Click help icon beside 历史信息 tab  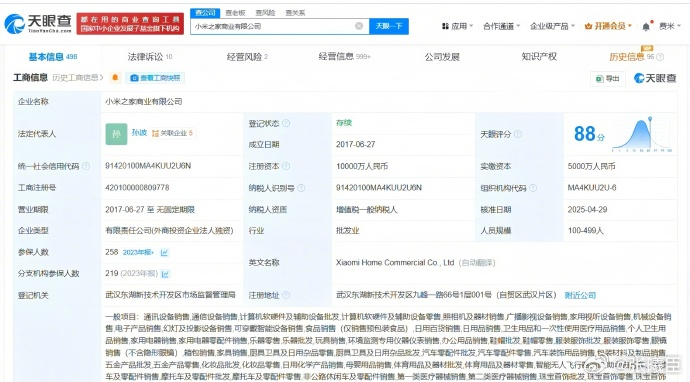660,57
